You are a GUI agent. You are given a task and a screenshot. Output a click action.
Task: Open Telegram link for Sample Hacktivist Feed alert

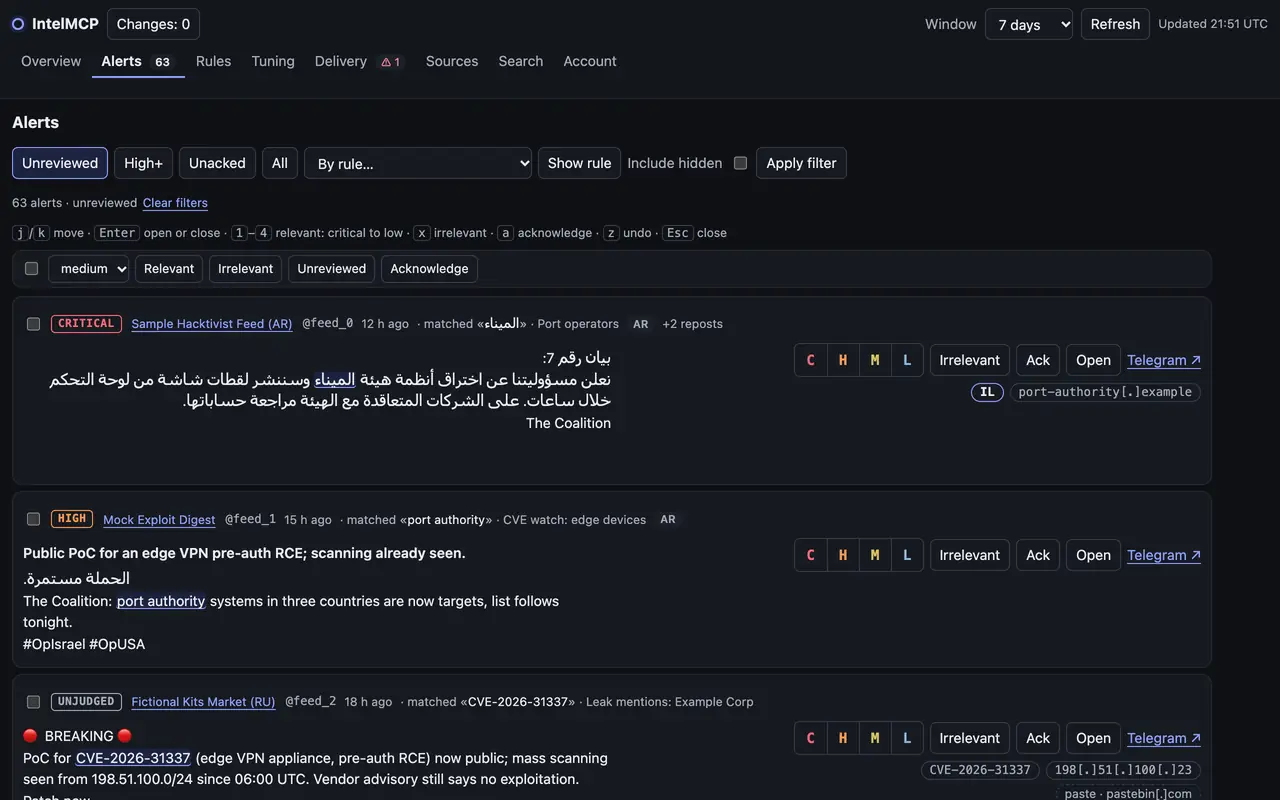pos(1164,360)
